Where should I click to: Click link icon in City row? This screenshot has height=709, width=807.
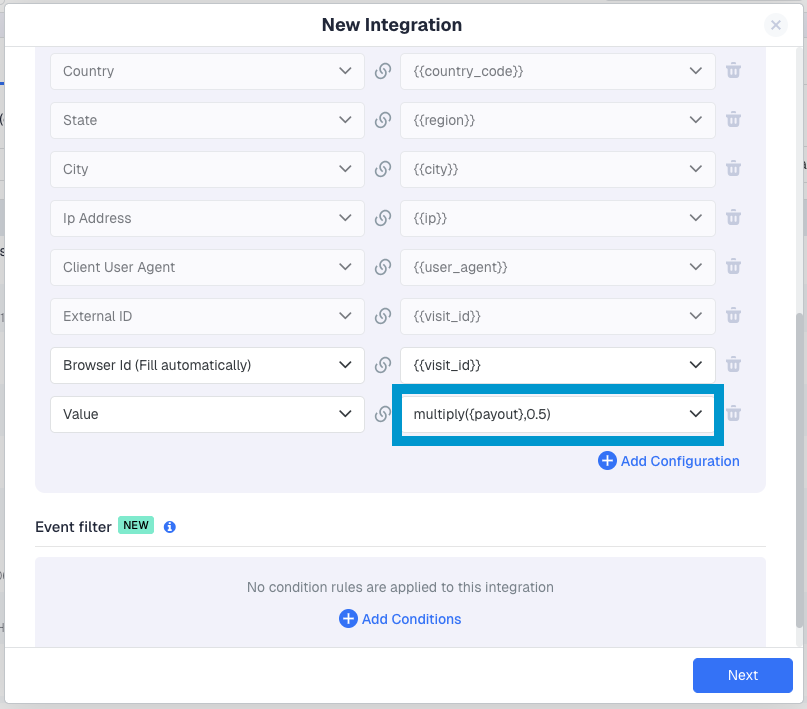coord(382,169)
